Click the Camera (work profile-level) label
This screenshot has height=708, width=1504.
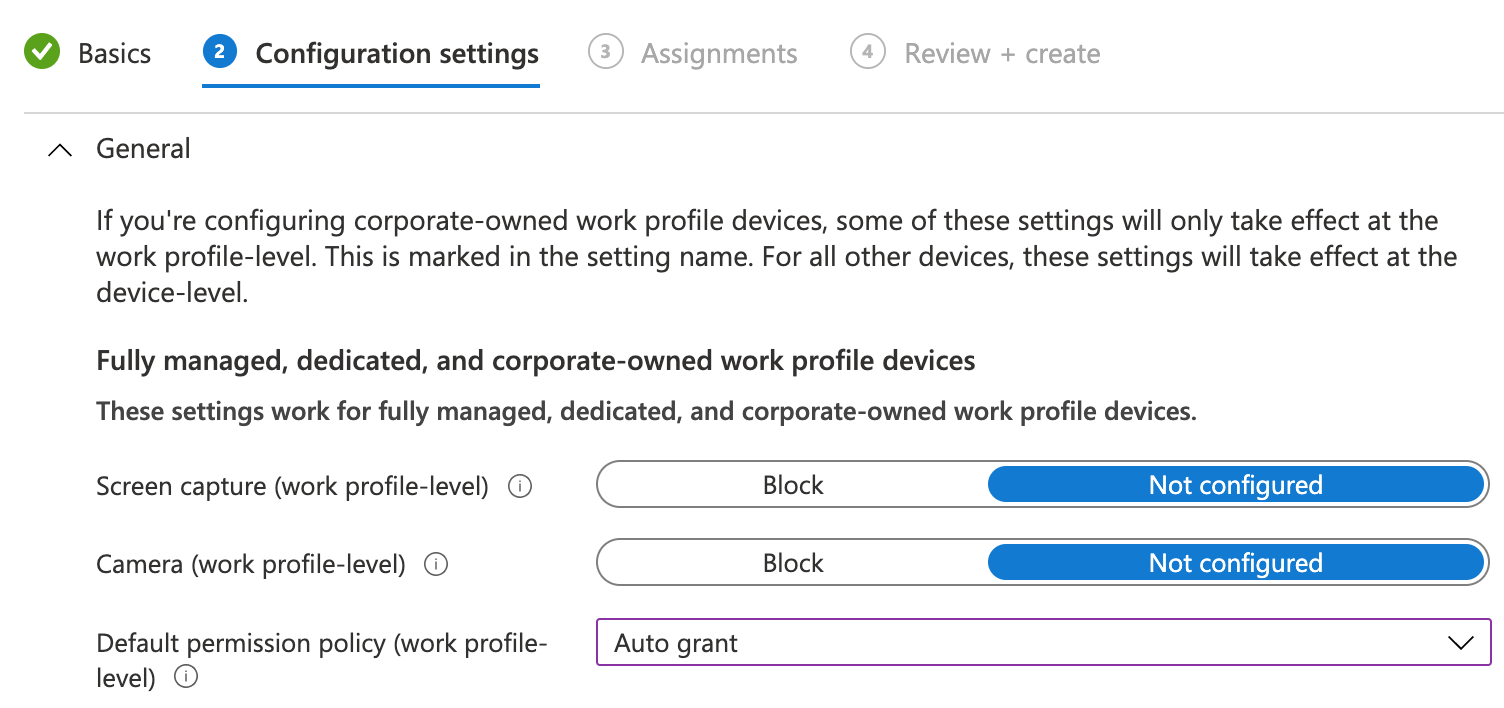pos(251,564)
